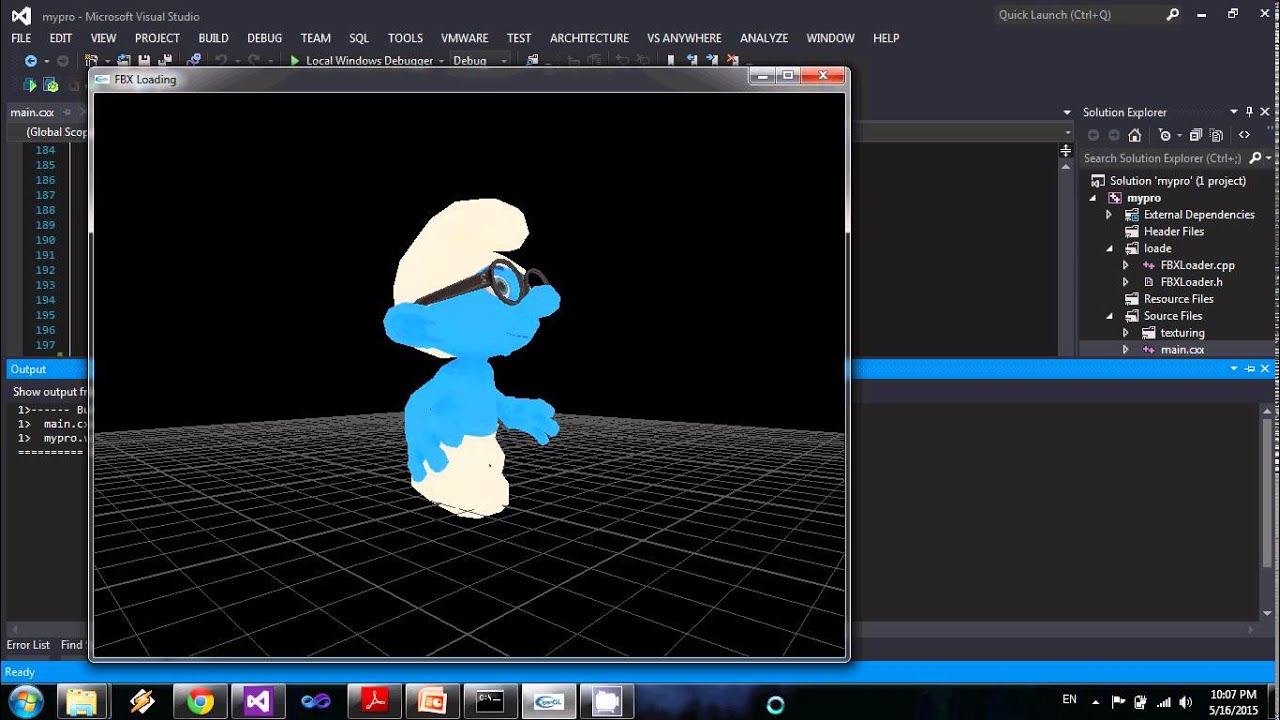Open Visual Studio from the taskbar

click(x=258, y=702)
